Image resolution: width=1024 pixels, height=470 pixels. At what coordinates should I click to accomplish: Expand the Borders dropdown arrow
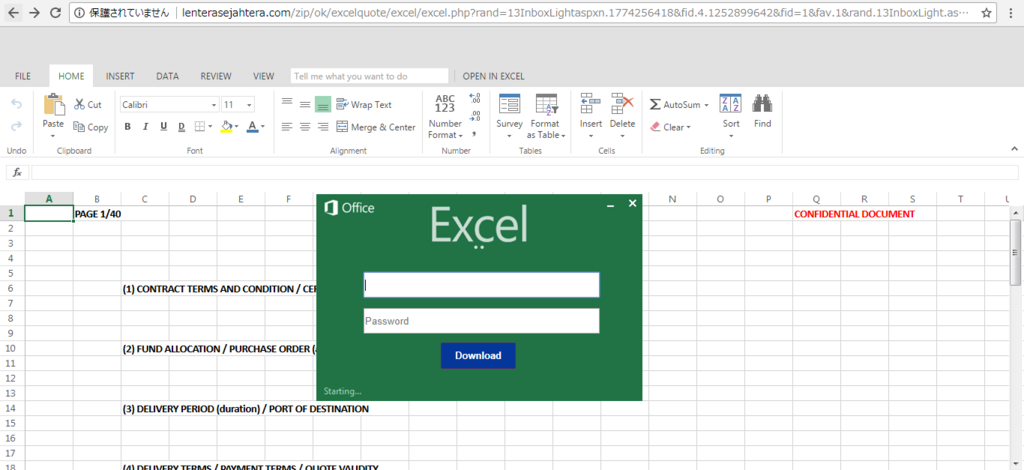(x=210, y=127)
